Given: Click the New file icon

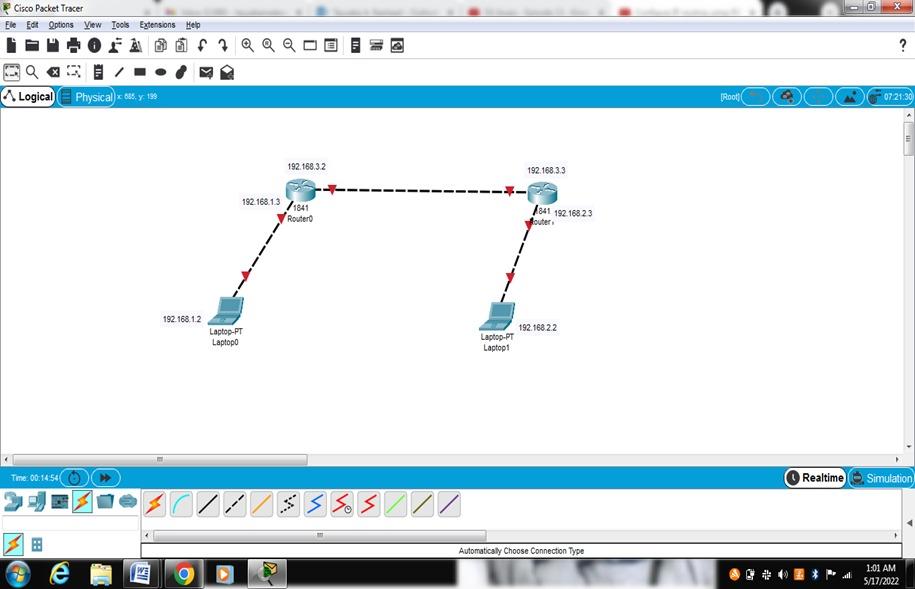Looking at the screenshot, I should click(11, 46).
